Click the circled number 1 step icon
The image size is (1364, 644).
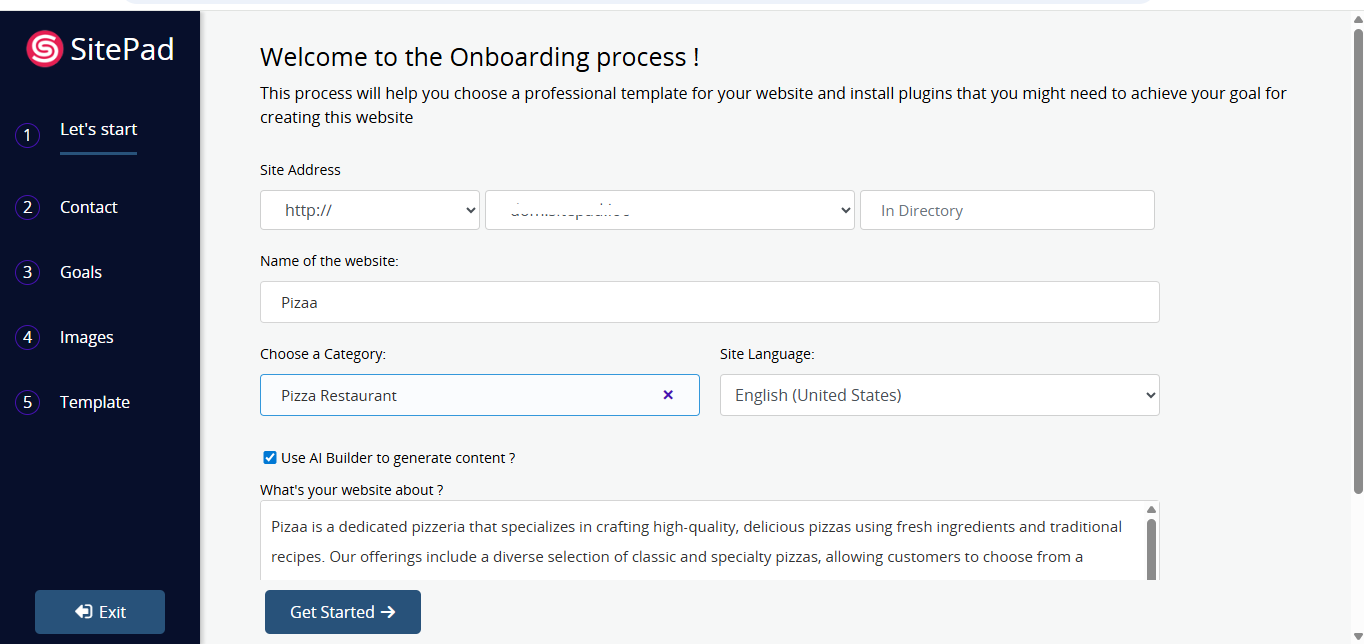pos(27,135)
